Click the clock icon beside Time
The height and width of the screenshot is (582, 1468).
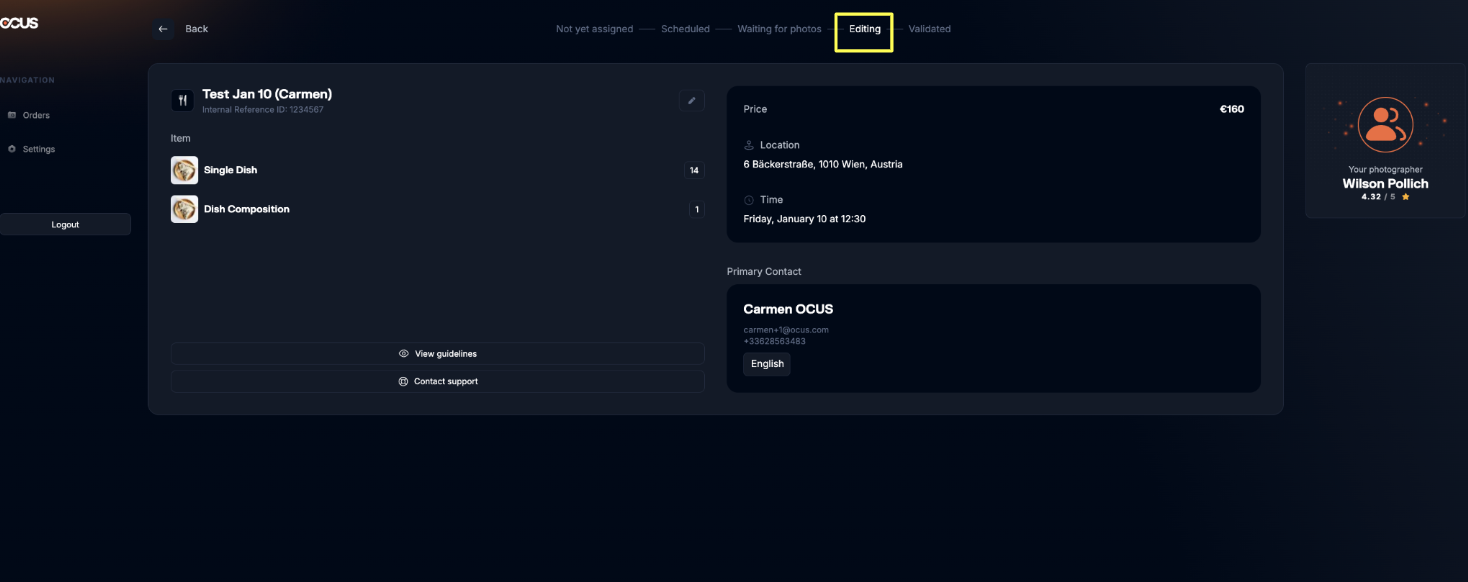[x=749, y=200]
